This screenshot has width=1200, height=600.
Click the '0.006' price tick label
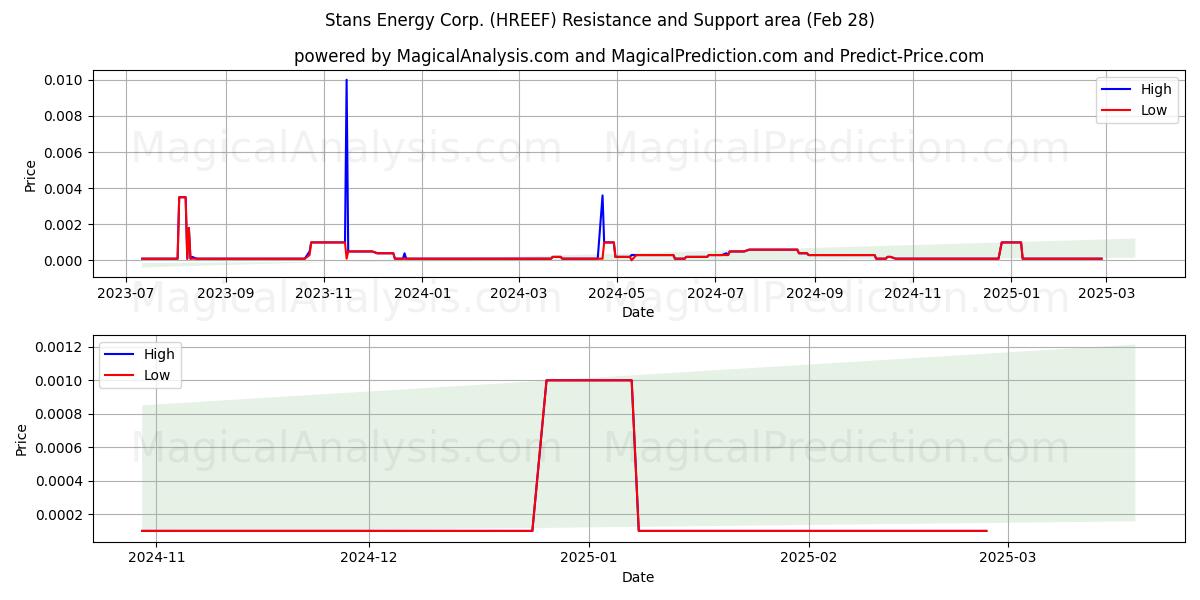65,152
